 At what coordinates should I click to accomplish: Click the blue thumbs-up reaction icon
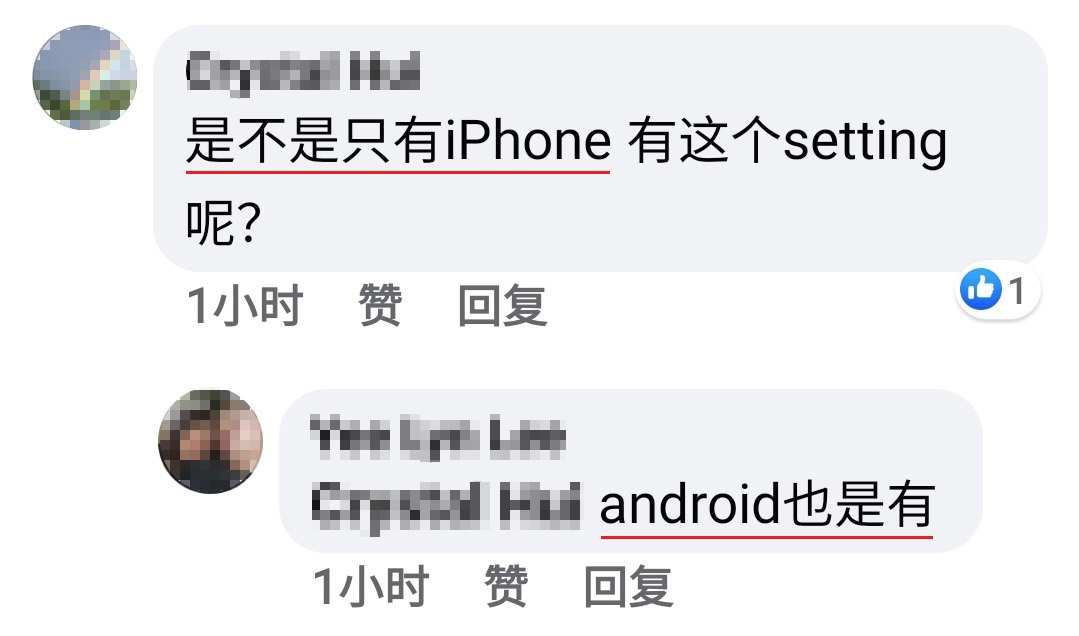981,289
